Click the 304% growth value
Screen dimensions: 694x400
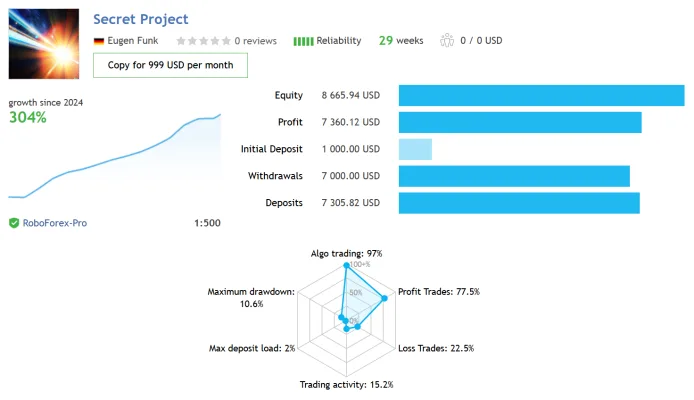[27, 117]
